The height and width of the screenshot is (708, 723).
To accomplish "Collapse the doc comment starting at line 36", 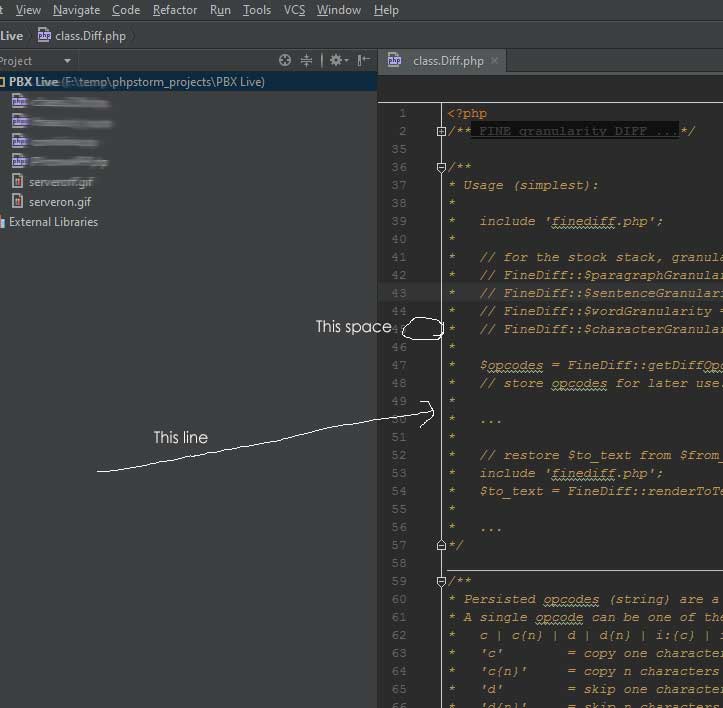I will tap(441, 167).
